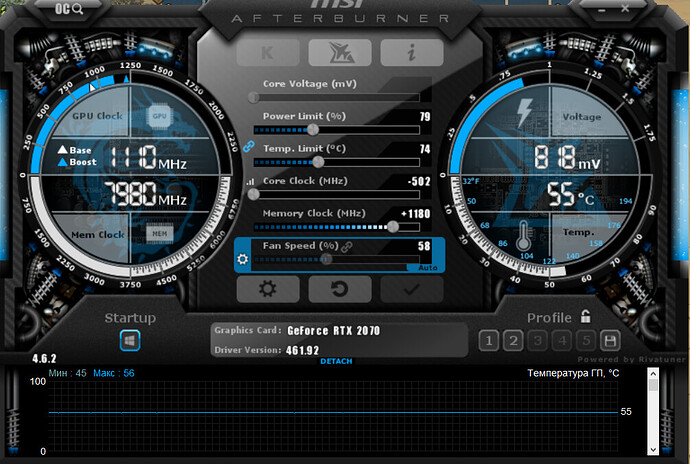Toggle the Profile lock padlock
The height and width of the screenshot is (464, 690).
587,318
